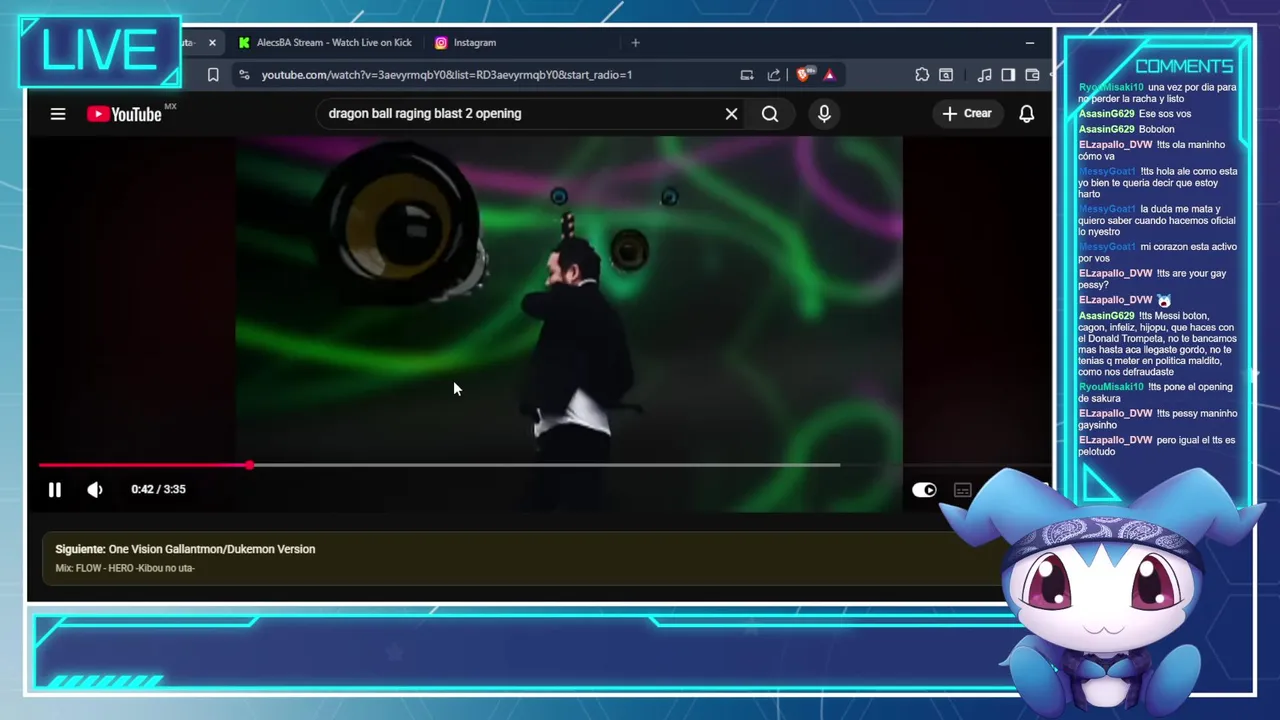1280x720 pixels.
Task: Run search with the magnifying glass button
Action: [x=770, y=114]
